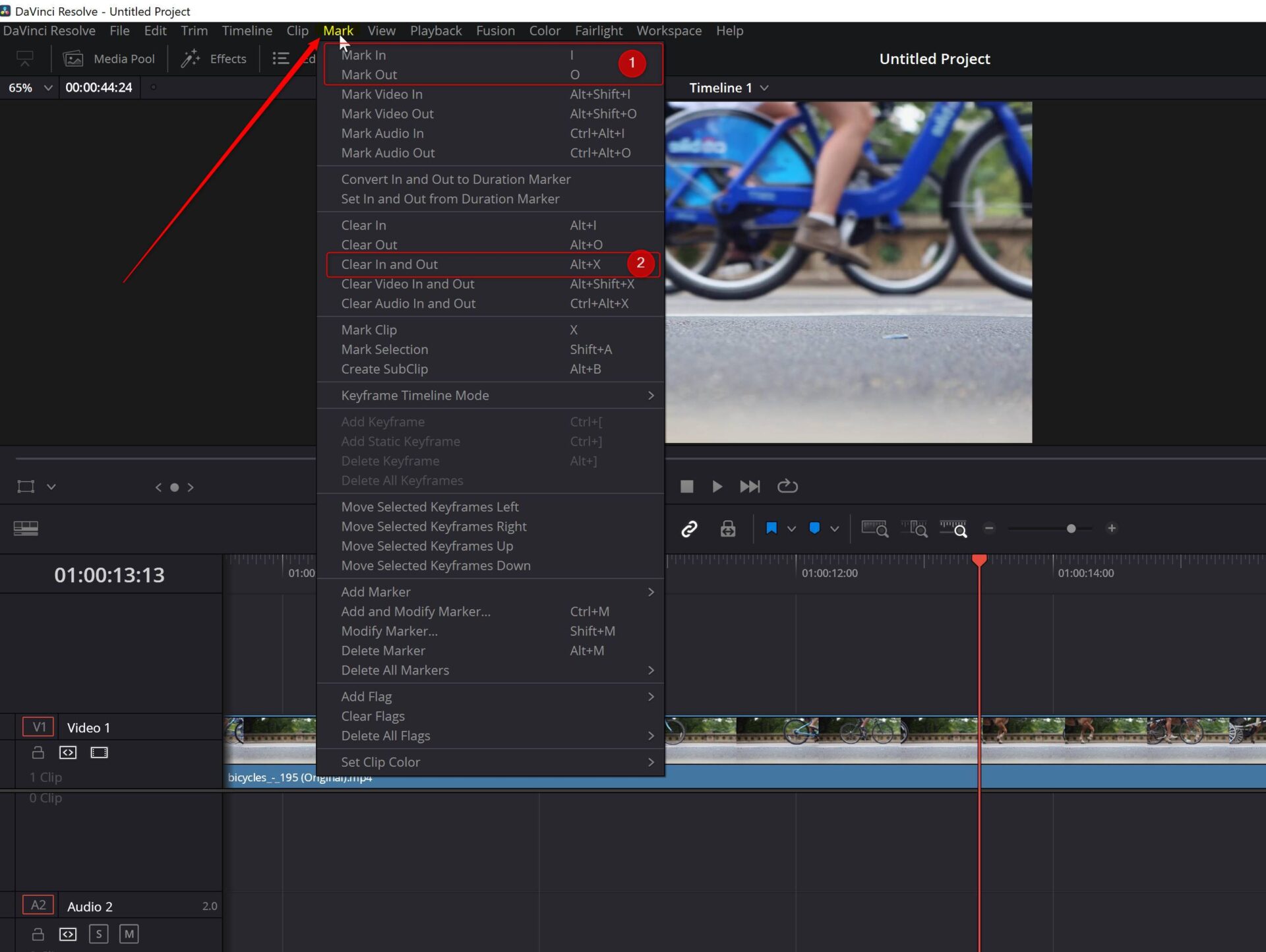Click the zoom out minus button
The width and height of the screenshot is (1266, 952).
[x=989, y=528]
